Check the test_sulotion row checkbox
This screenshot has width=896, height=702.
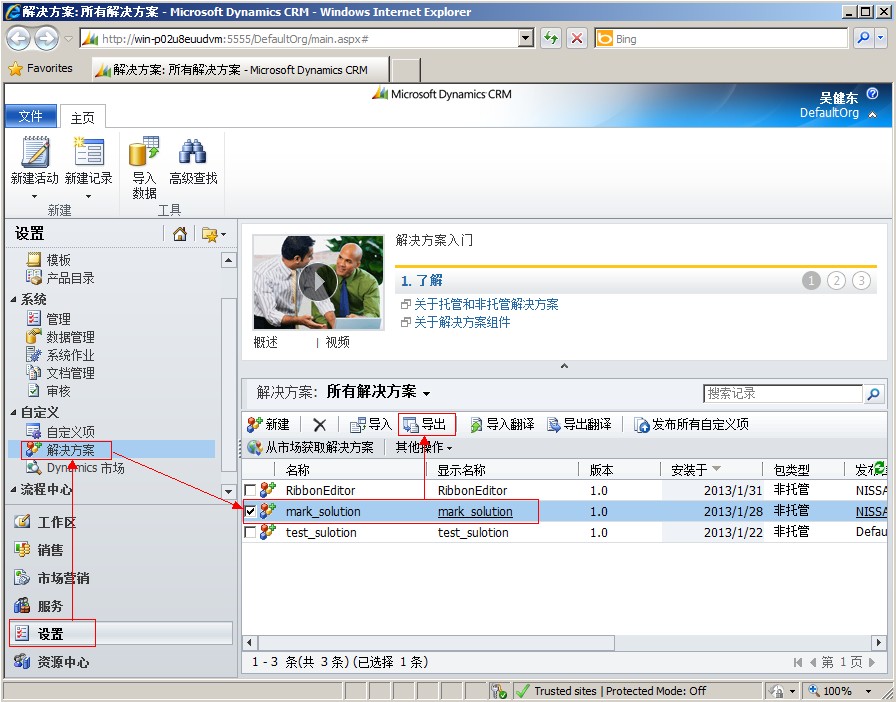pos(250,532)
